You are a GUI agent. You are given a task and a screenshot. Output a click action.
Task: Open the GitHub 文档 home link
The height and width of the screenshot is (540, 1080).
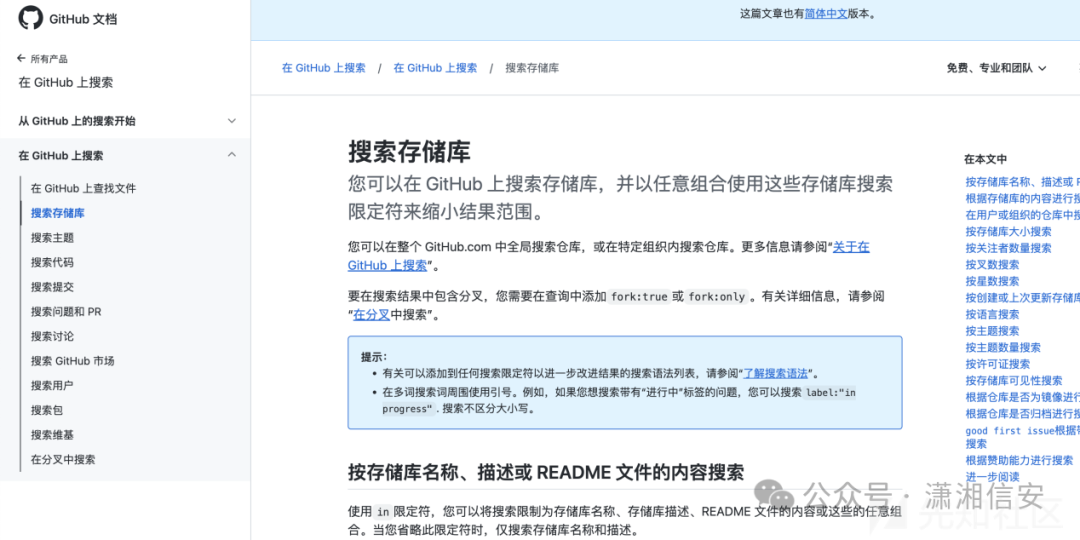[83, 19]
